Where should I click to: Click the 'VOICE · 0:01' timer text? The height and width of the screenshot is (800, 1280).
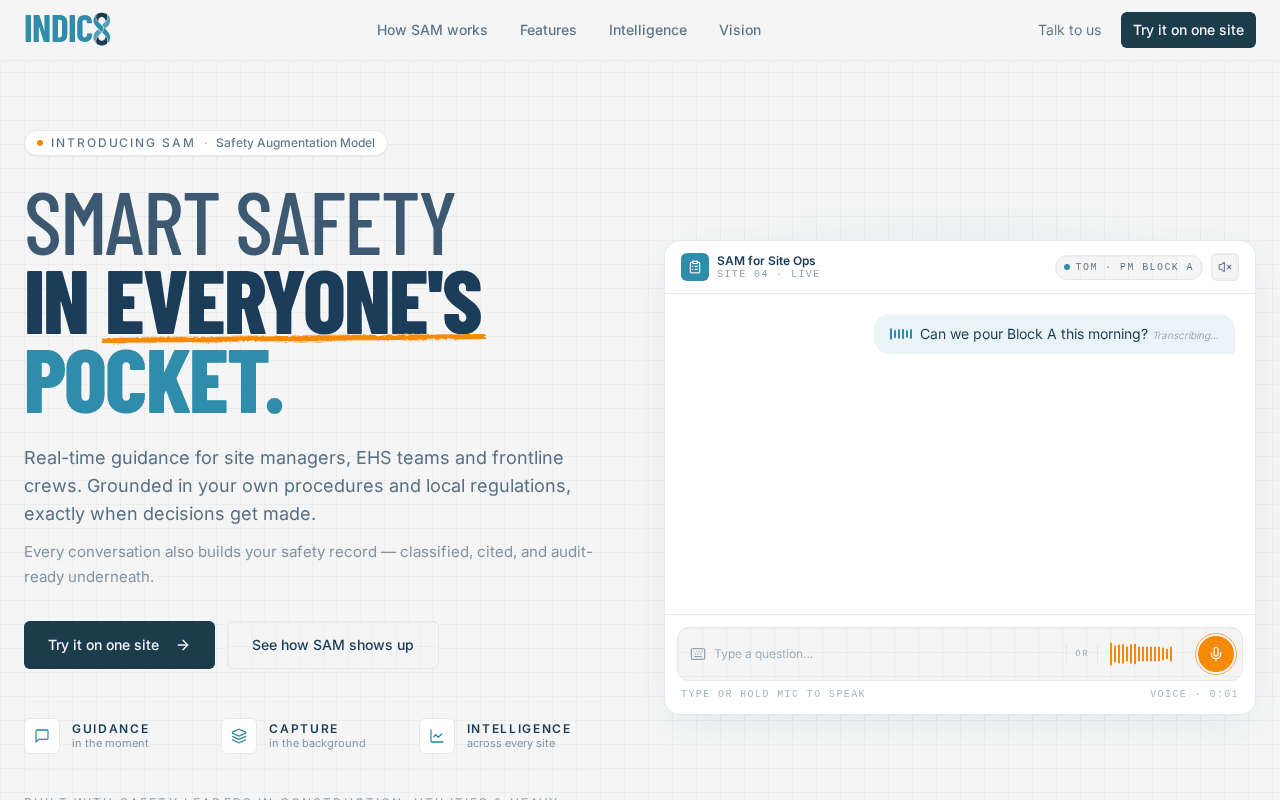[x=1194, y=694]
